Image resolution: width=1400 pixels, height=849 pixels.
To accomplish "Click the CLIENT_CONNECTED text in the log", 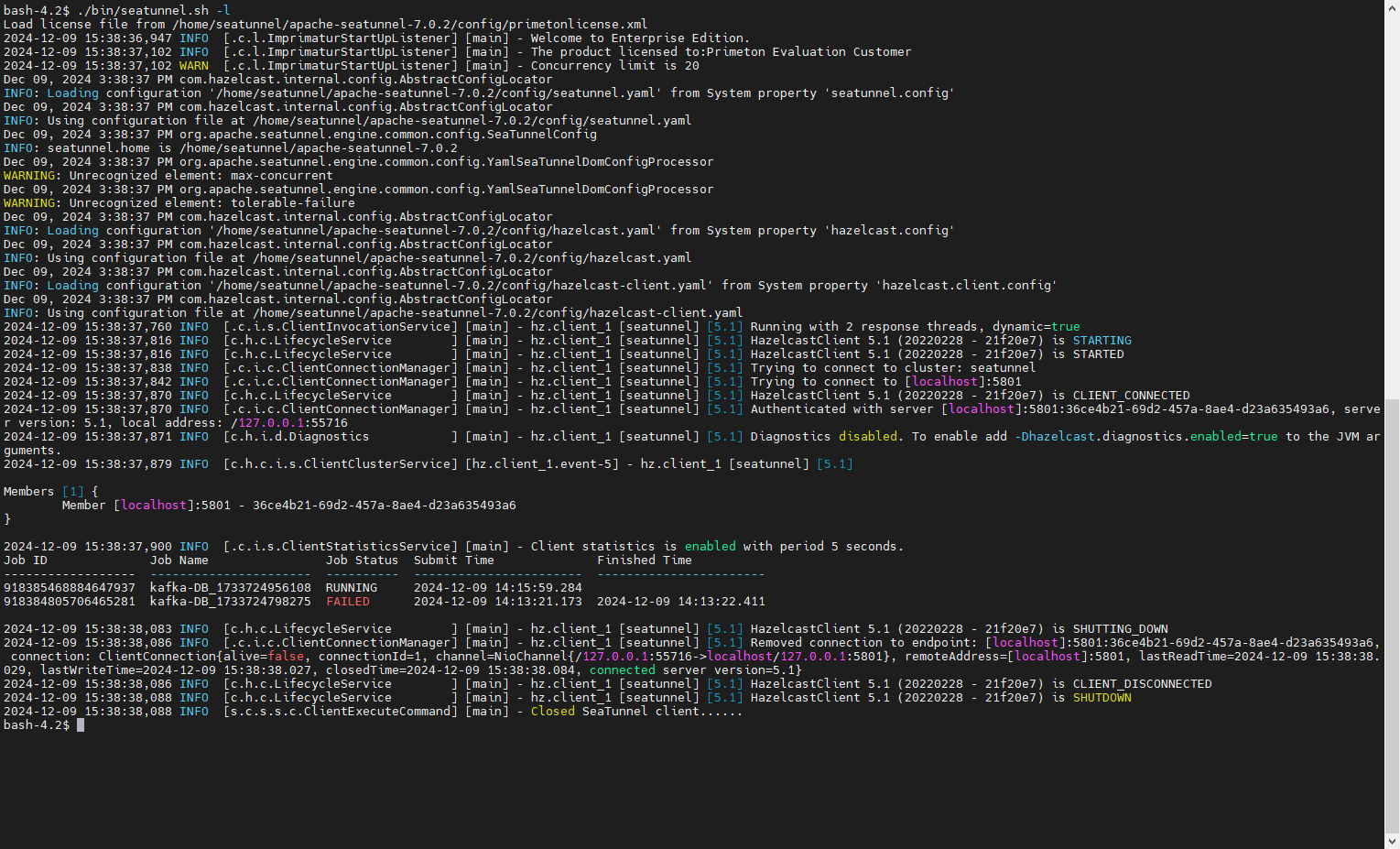I will 1131,396.
